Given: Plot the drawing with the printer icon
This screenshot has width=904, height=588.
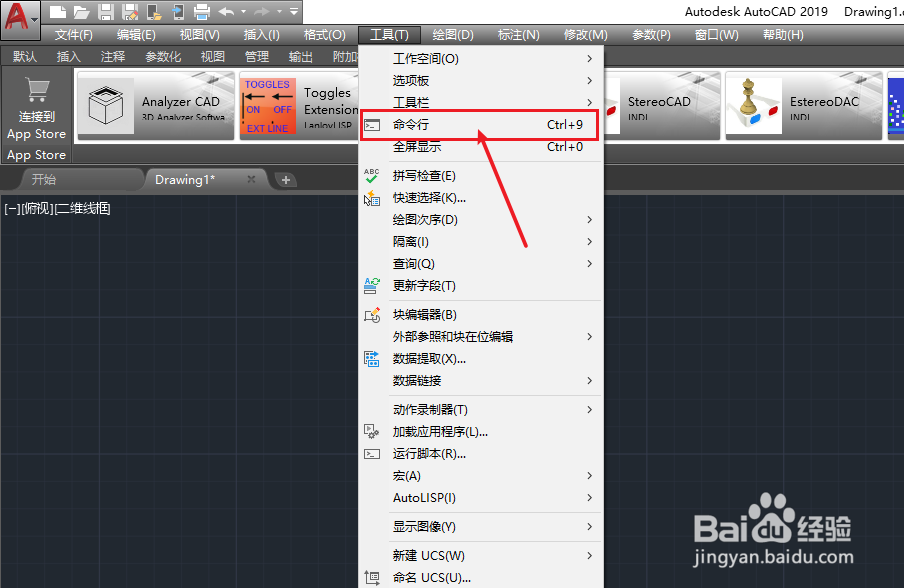Looking at the screenshot, I should (202, 12).
